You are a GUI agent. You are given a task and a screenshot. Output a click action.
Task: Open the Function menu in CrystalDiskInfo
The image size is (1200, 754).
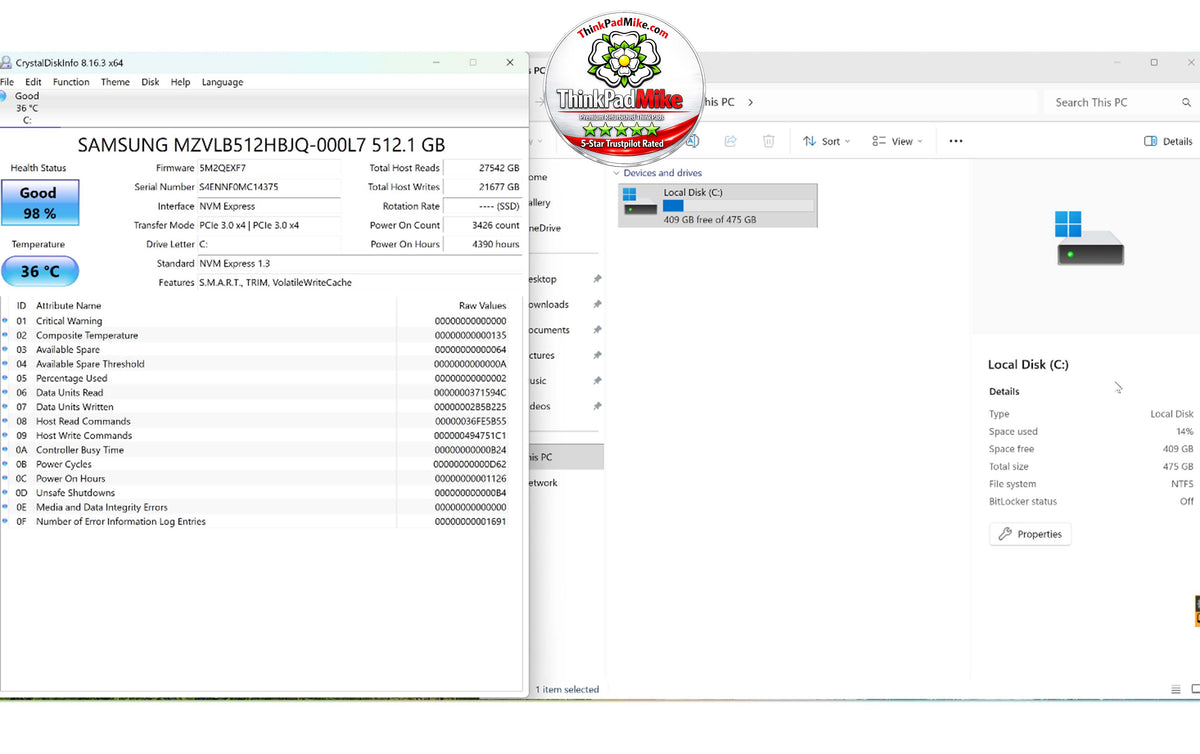(71, 82)
